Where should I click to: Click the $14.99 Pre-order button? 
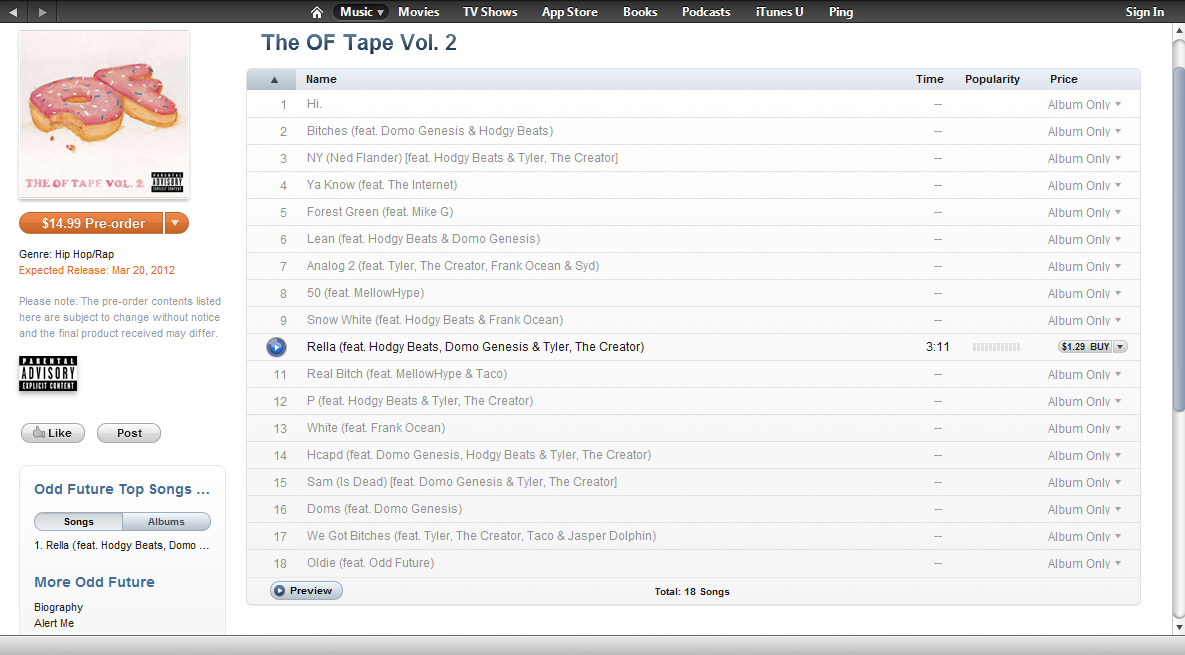click(91, 223)
